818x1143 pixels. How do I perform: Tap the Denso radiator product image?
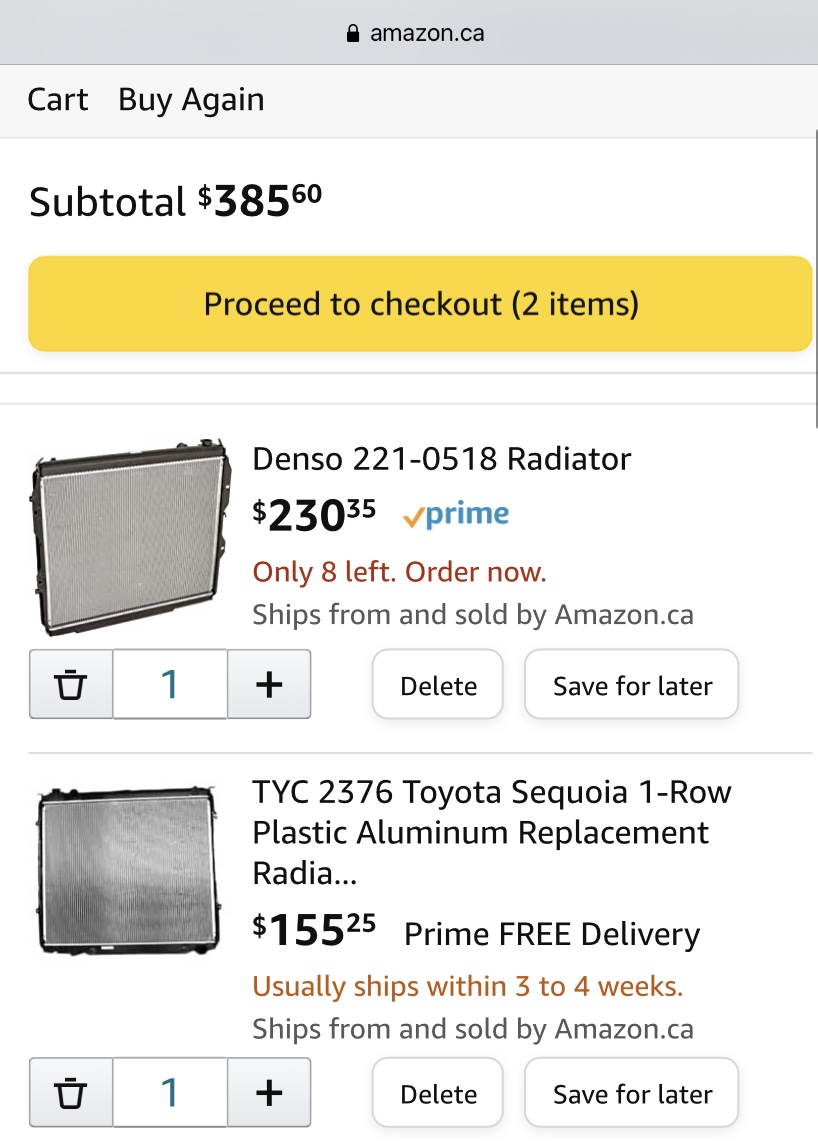coord(127,537)
